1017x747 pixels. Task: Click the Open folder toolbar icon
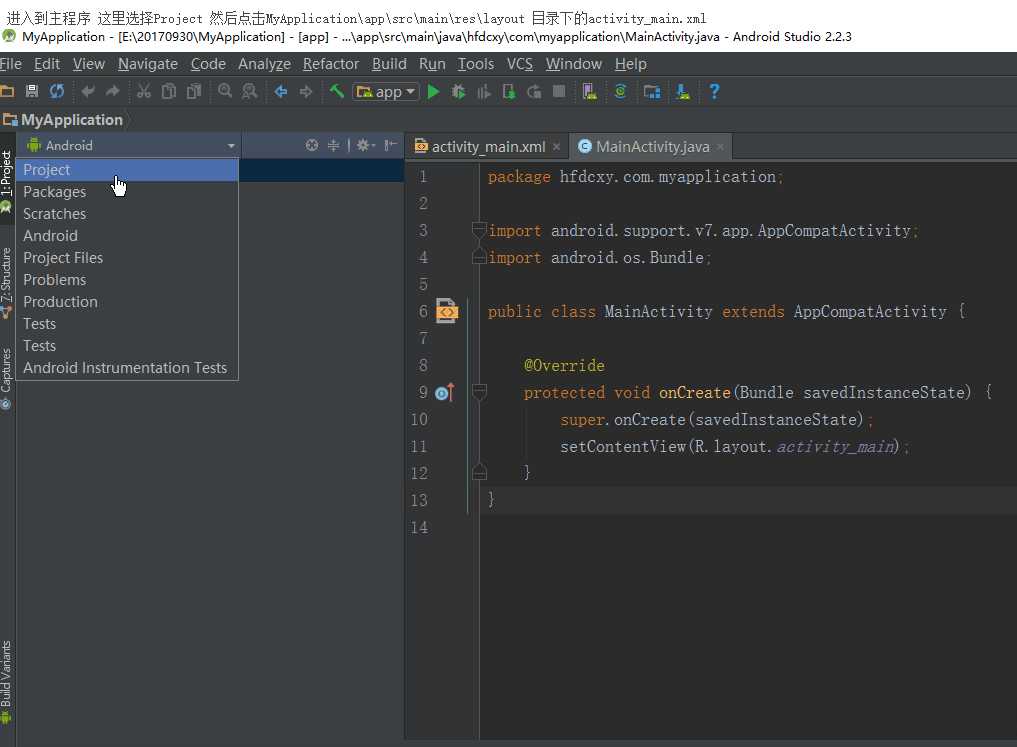coord(7,91)
